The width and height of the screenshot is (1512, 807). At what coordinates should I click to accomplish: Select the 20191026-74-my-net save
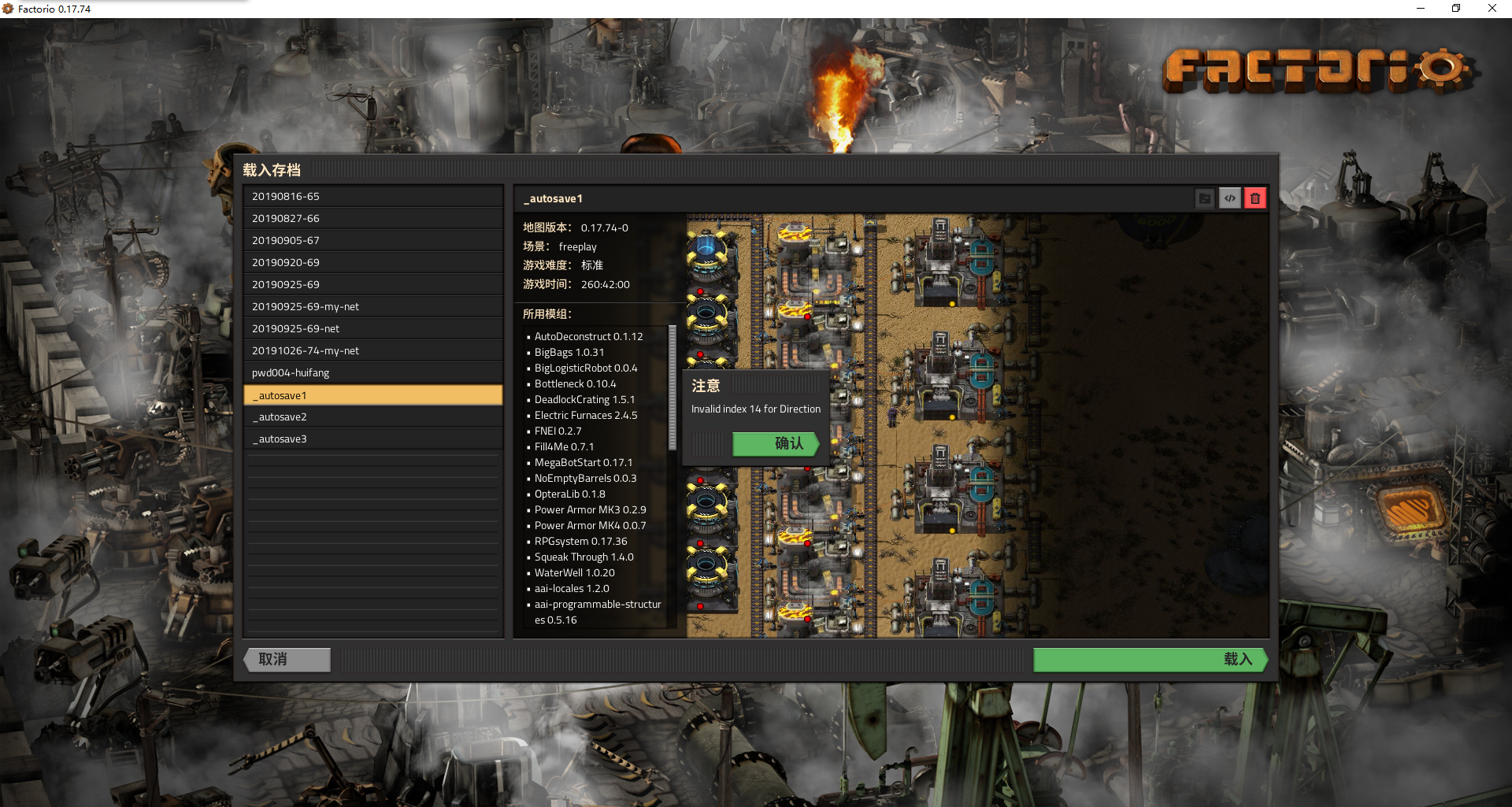pos(373,350)
